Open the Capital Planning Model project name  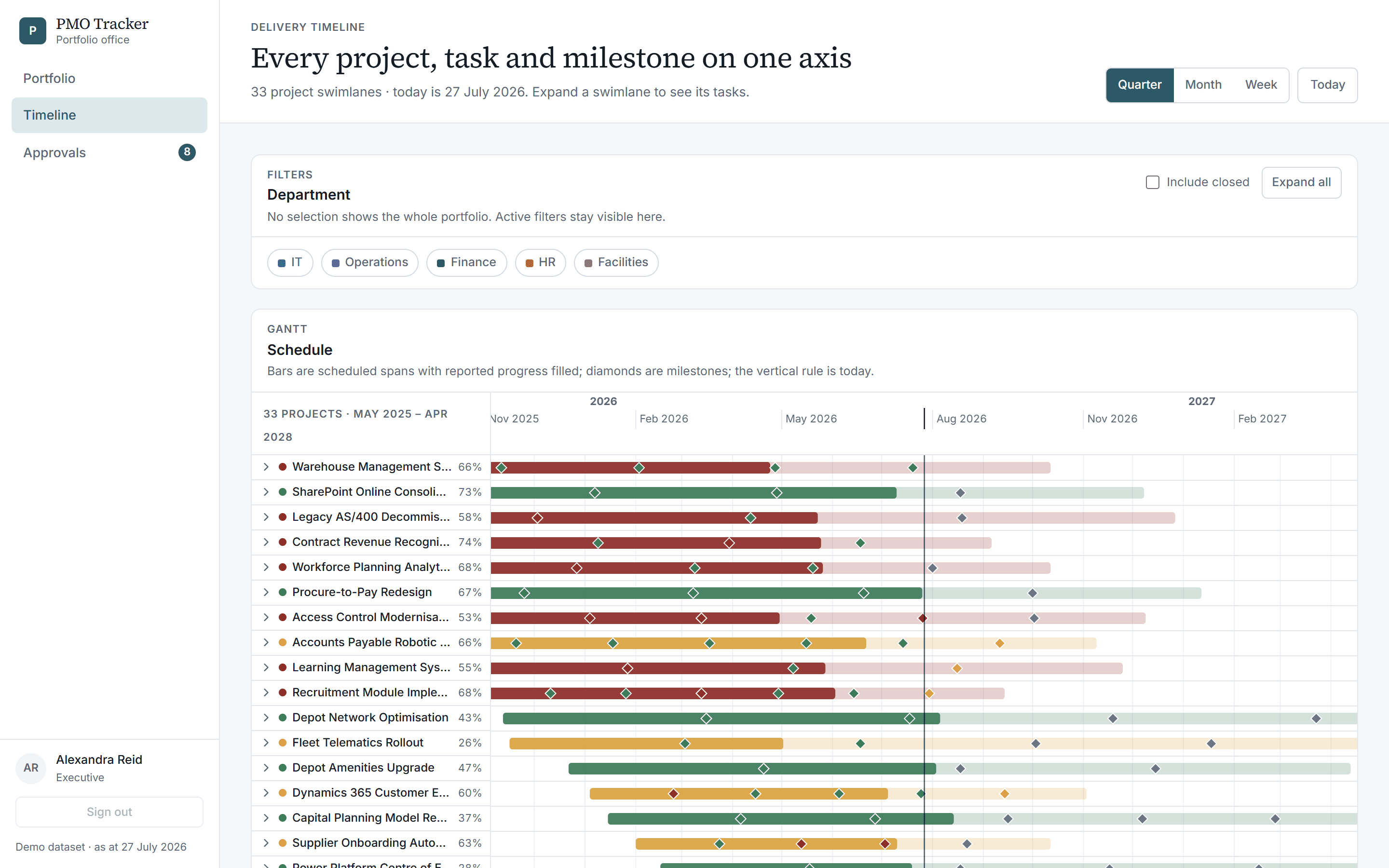(x=369, y=818)
